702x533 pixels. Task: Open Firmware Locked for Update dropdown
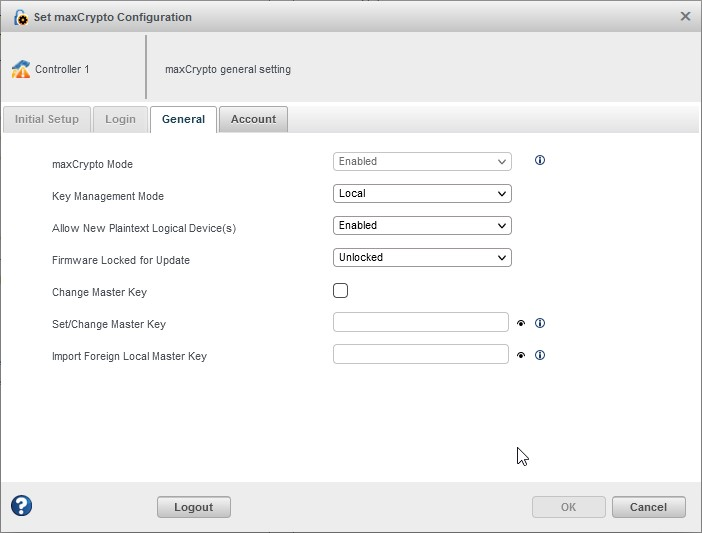click(421, 258)
